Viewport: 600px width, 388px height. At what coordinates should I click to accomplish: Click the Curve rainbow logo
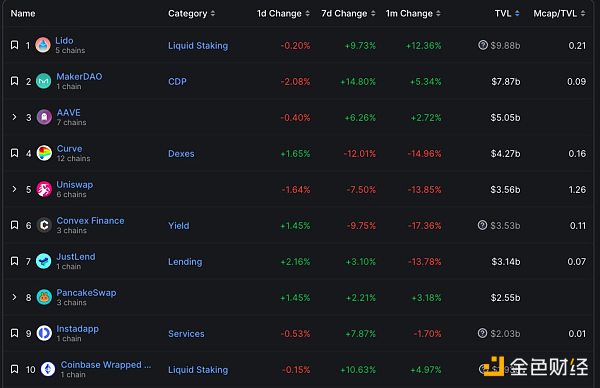tap(44, 153)
